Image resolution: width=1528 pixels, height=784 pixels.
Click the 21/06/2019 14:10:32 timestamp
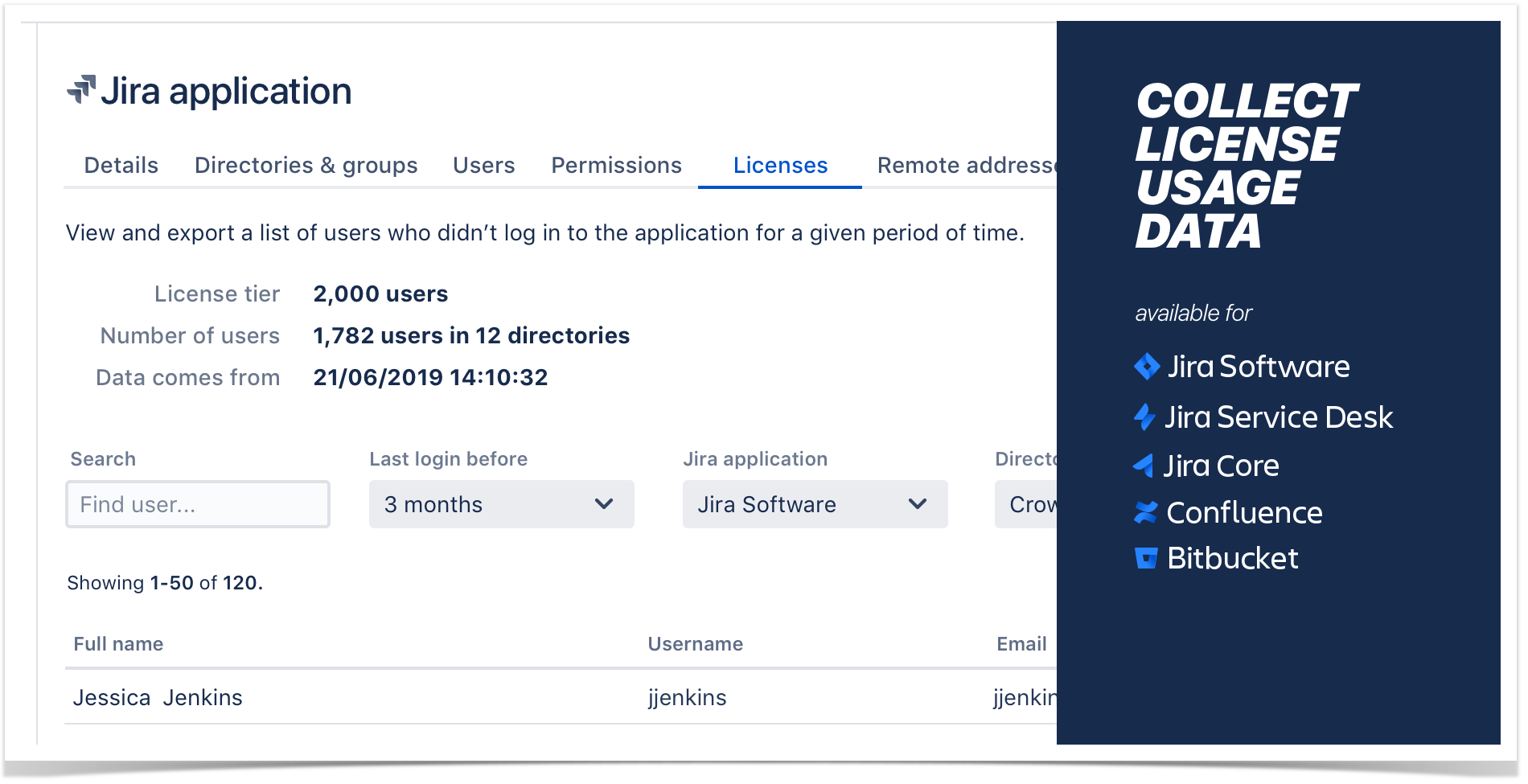[x=430, y=378]
